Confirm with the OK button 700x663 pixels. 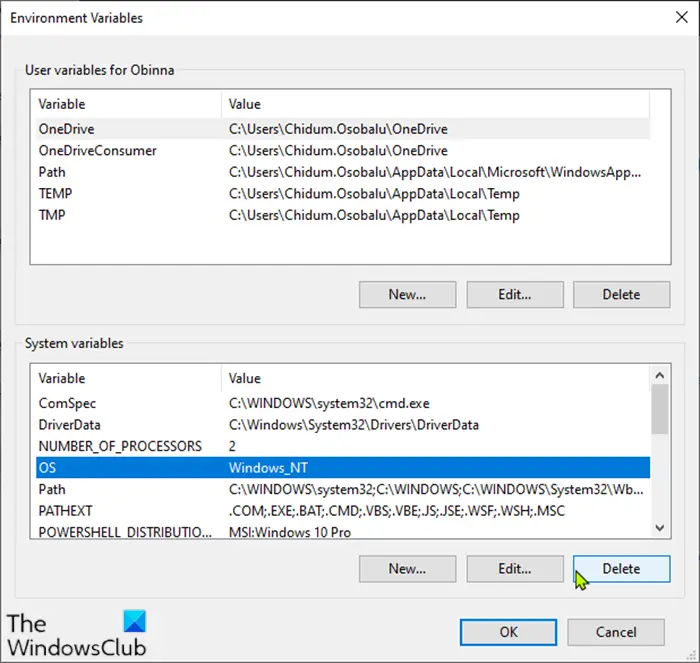tap(508, 632)
